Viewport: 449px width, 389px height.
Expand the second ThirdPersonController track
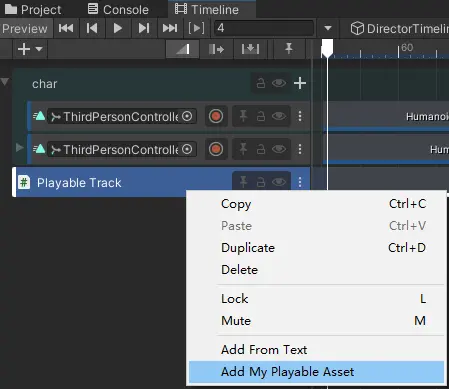coord(20,147)
